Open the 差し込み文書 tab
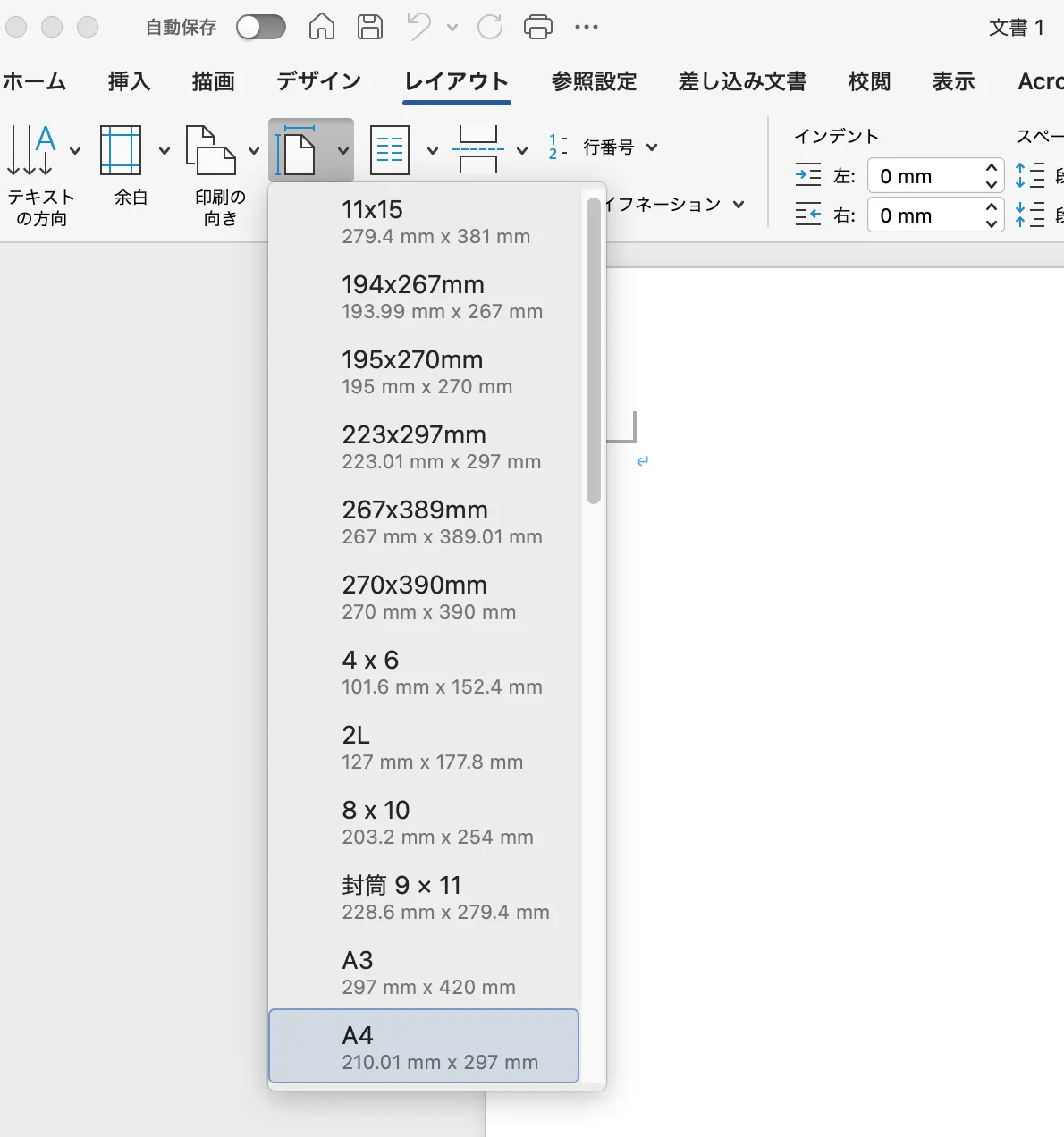Screen dimensions: 1064x1137 tap(743, 81)
